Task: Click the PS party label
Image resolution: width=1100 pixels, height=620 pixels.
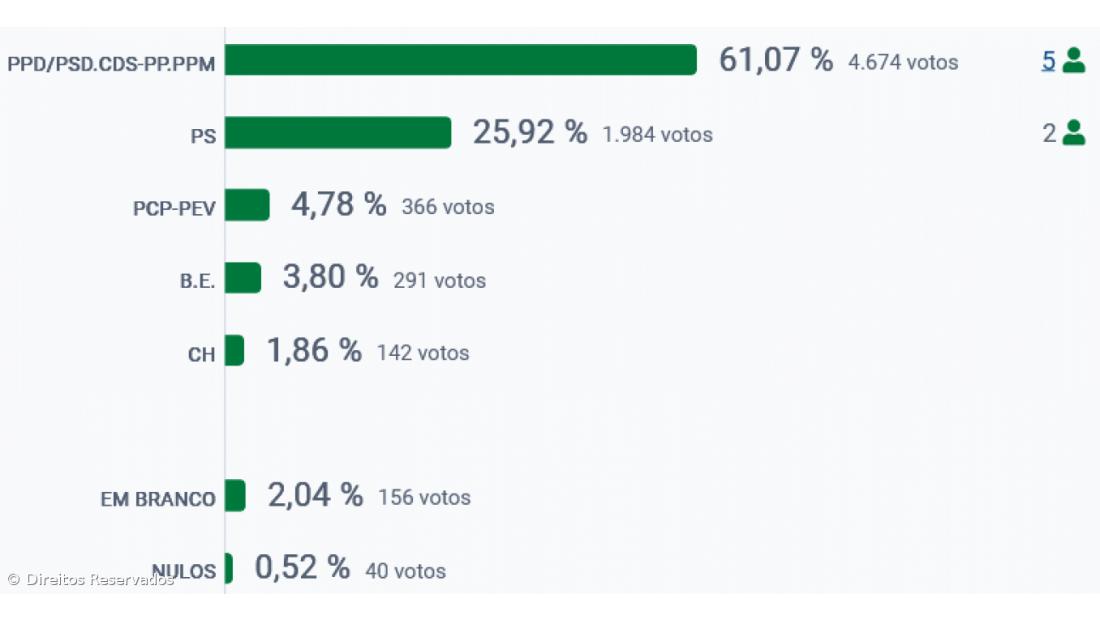Action: click(x=203, y=136)
